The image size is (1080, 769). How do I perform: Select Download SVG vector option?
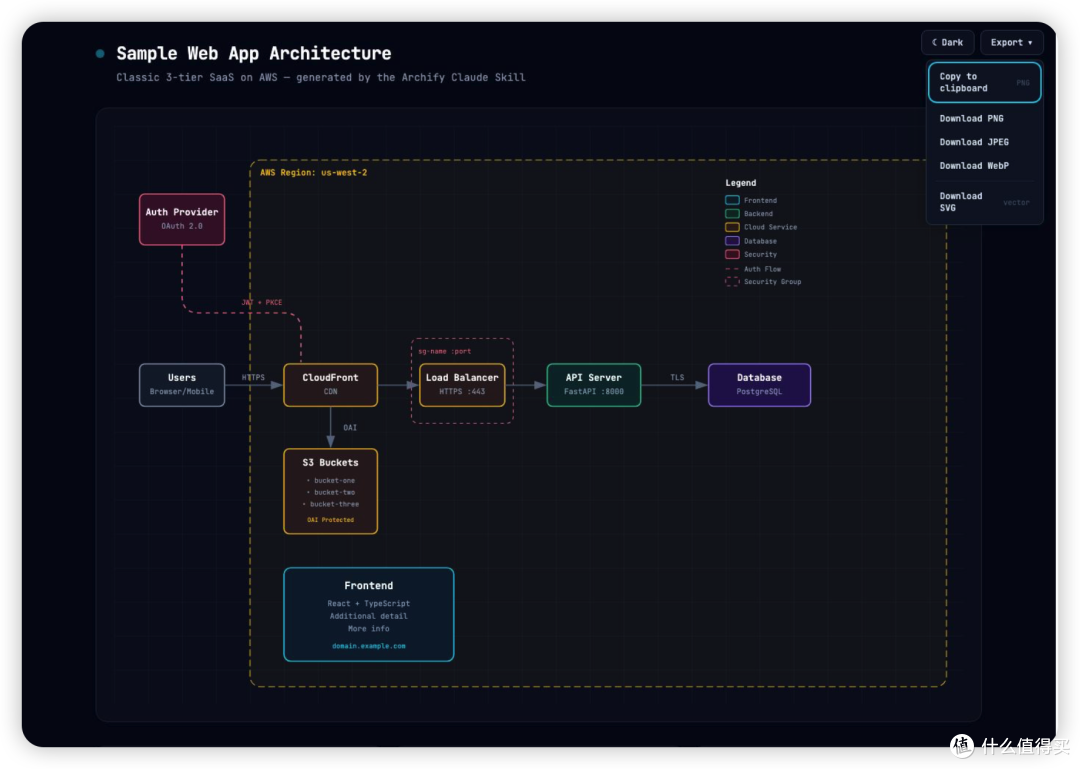(984, 202)
